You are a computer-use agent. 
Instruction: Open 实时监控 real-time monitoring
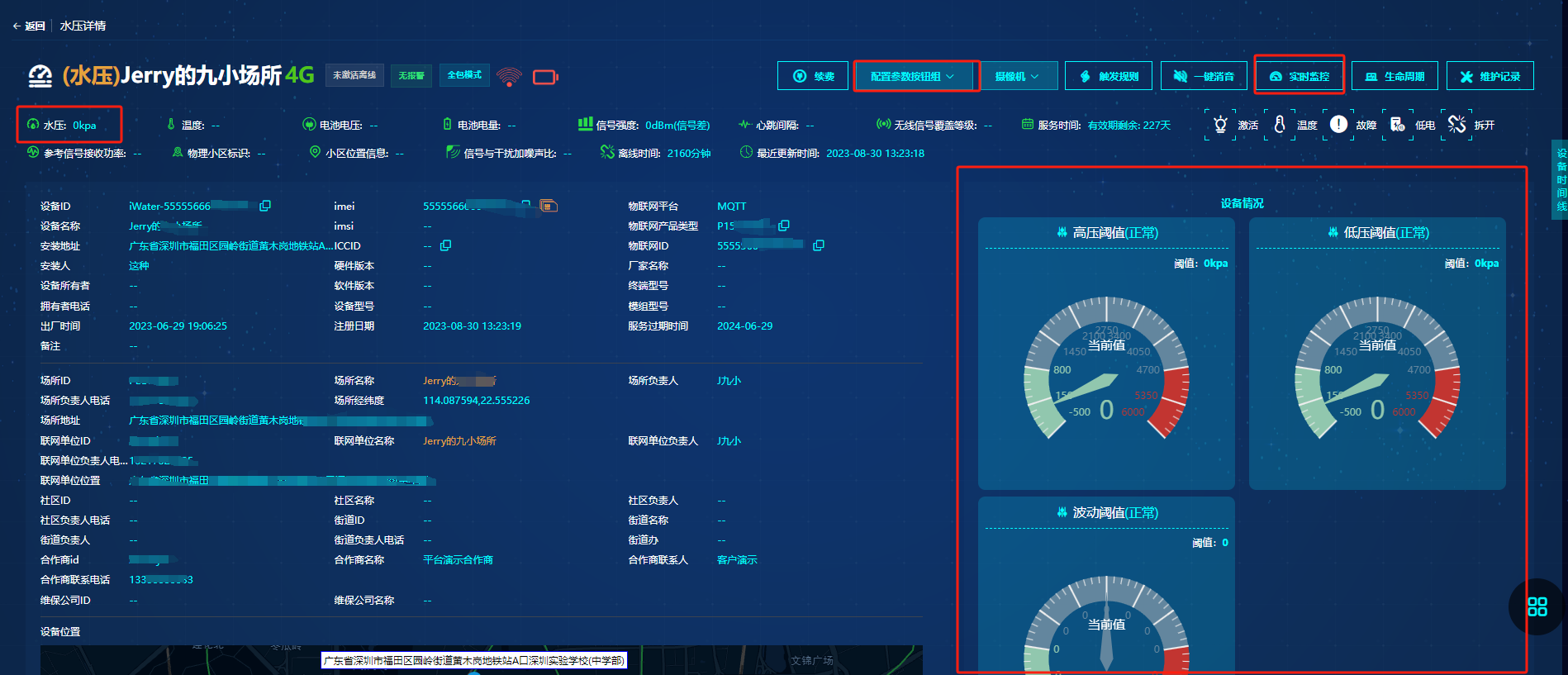1300,76
